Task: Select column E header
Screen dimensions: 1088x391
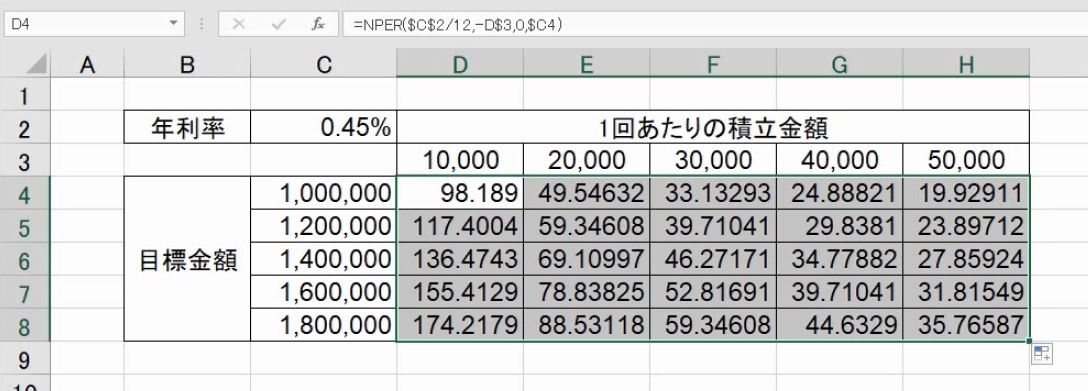Action: pos(586,64)
